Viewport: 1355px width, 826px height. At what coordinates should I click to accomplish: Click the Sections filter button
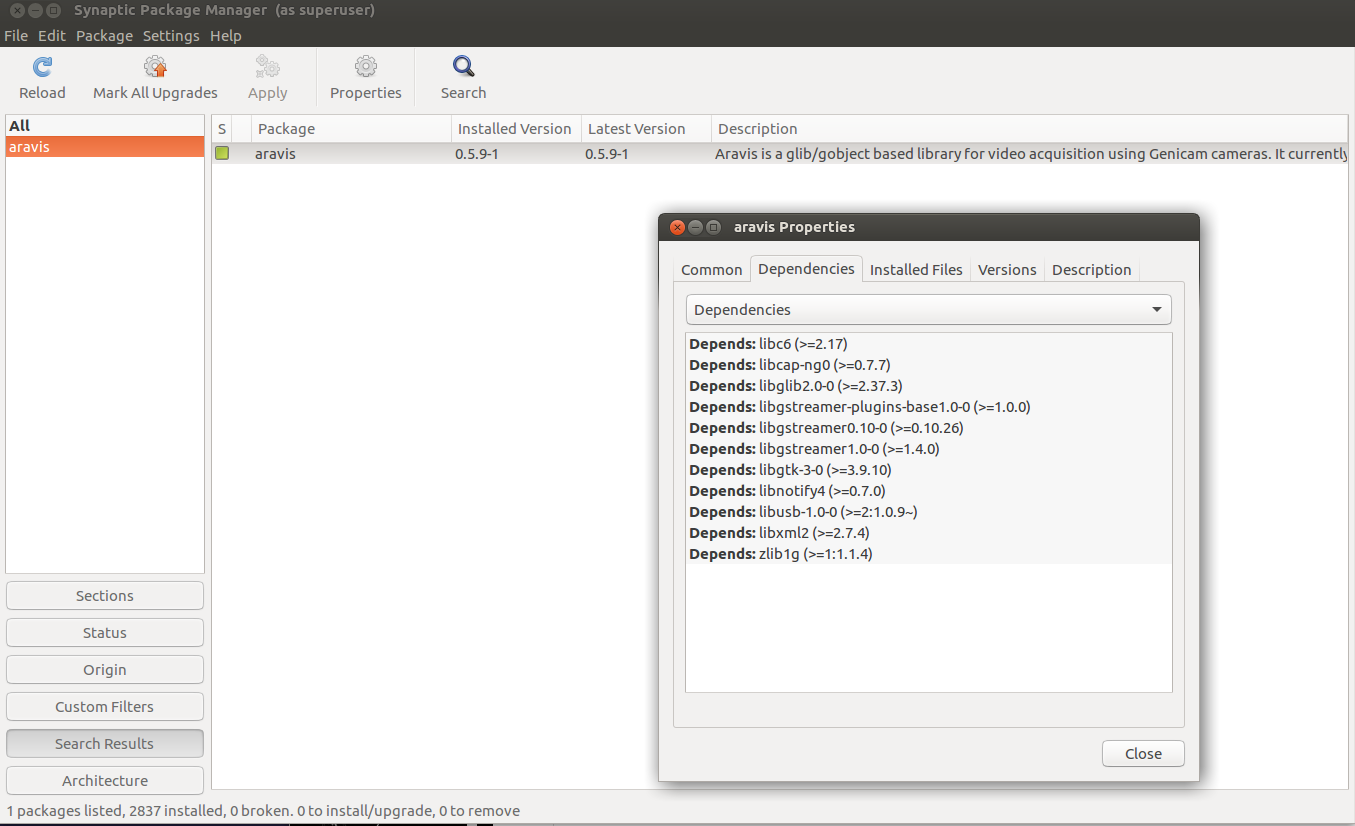pos(105,596)
